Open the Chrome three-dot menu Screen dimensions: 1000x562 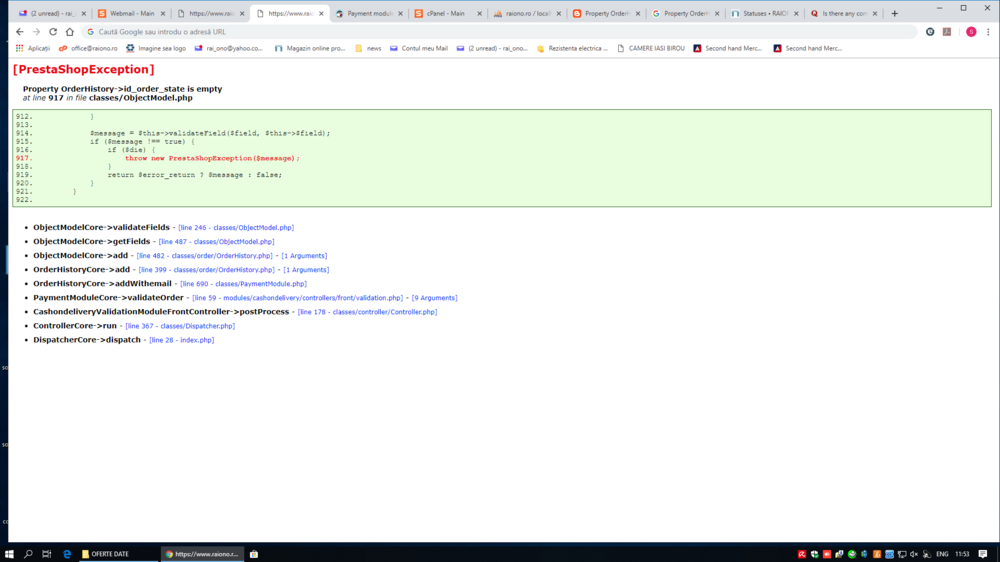[988, 32]
